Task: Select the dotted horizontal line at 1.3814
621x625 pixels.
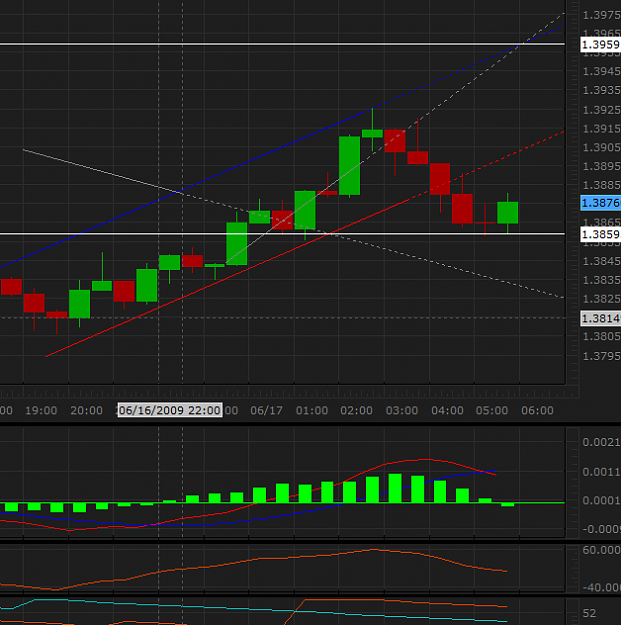Action: pos(282,318)
